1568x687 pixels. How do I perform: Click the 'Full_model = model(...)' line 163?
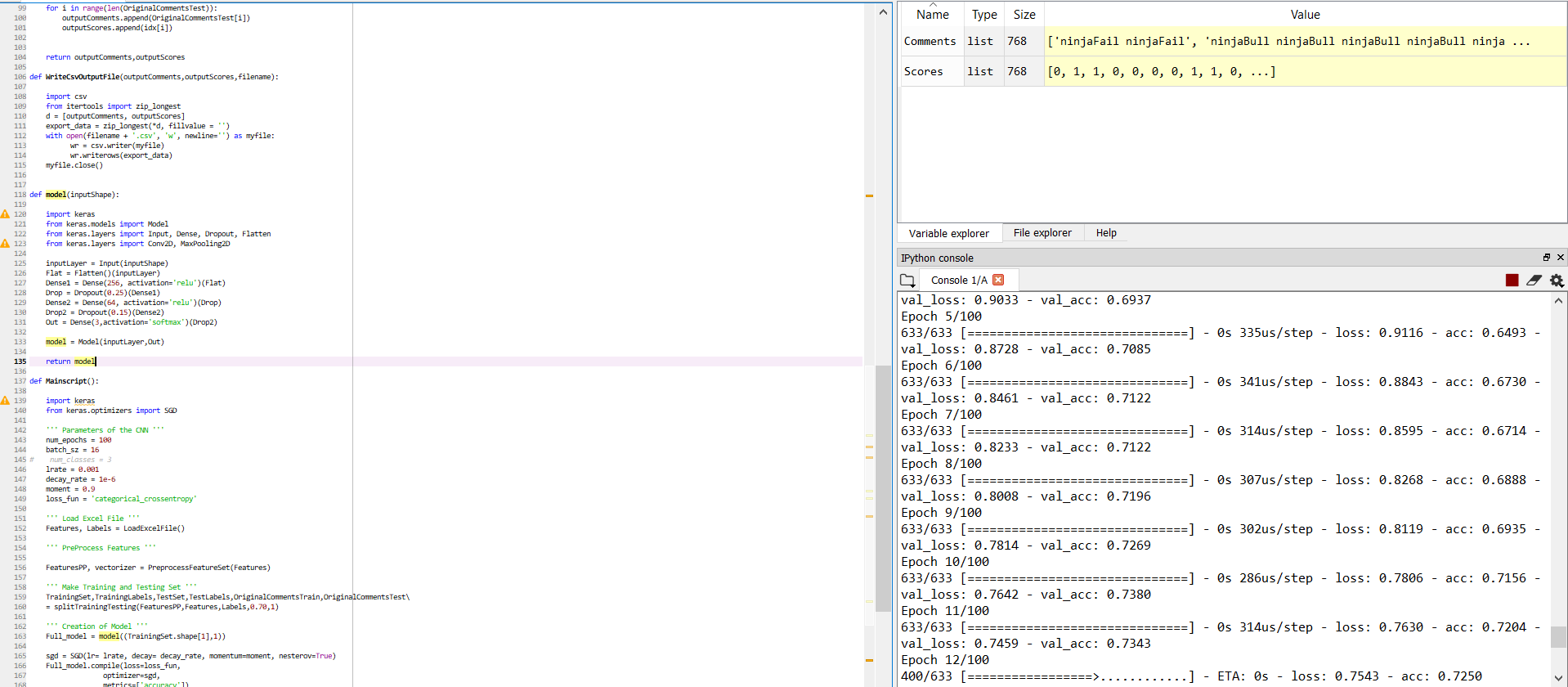tap(136, 636)
